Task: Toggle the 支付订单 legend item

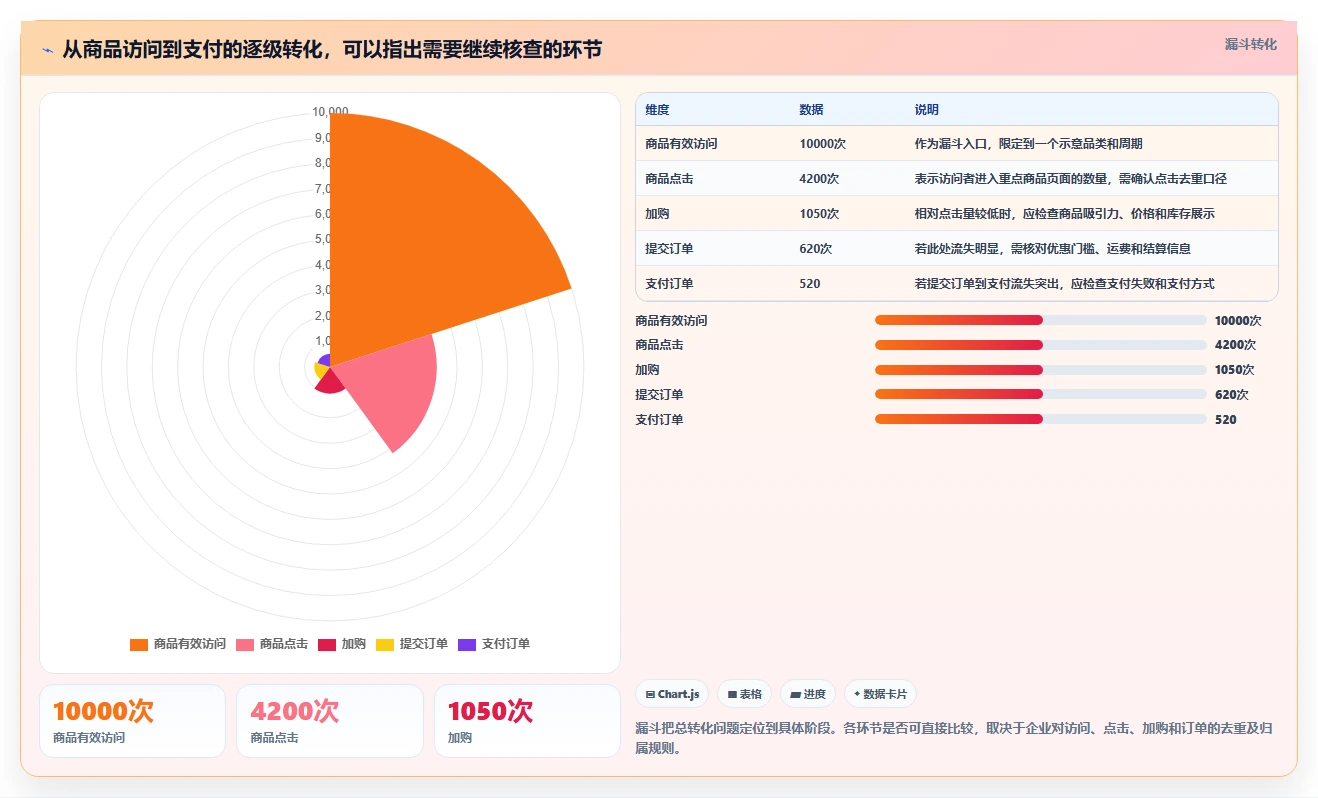Action: pos(494,644)
